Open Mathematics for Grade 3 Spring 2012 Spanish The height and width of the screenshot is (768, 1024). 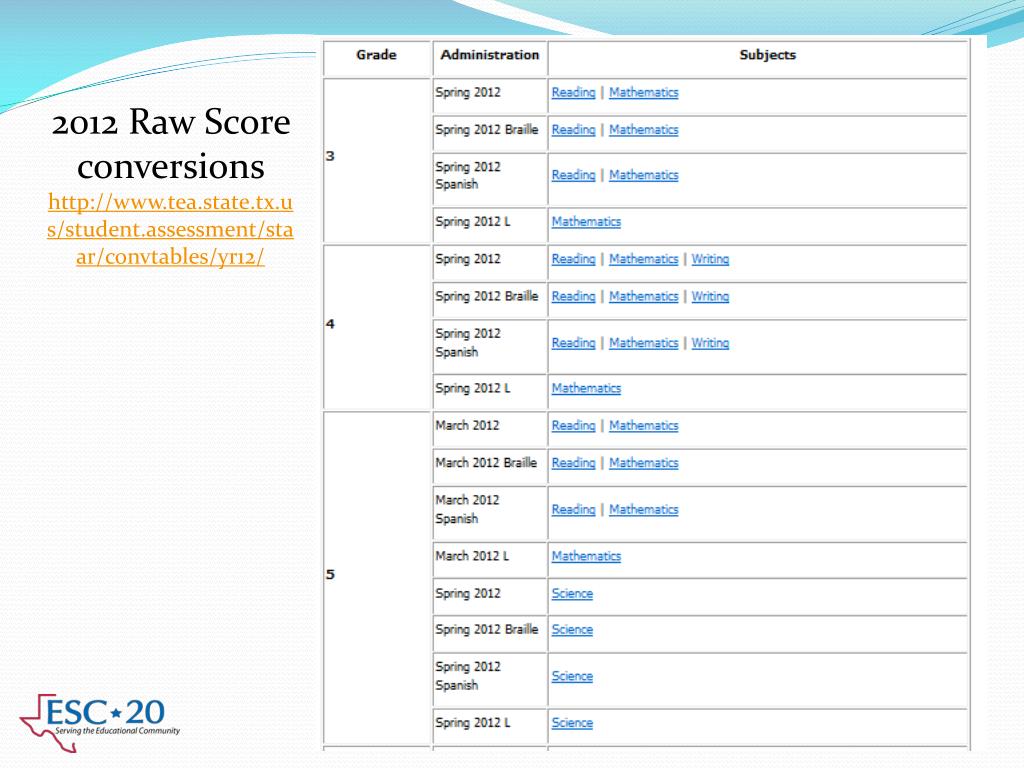pyautogui.click(x=643, y=175)
